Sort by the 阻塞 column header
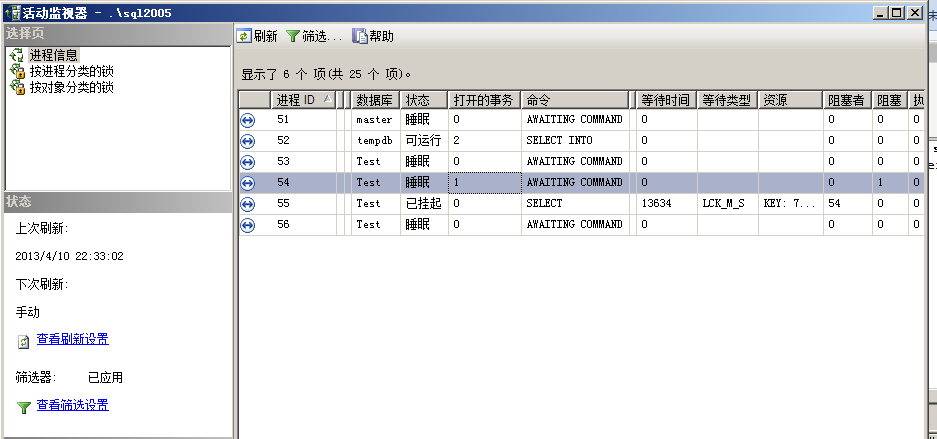Screen dimensions: 937x439 (889, 100)
